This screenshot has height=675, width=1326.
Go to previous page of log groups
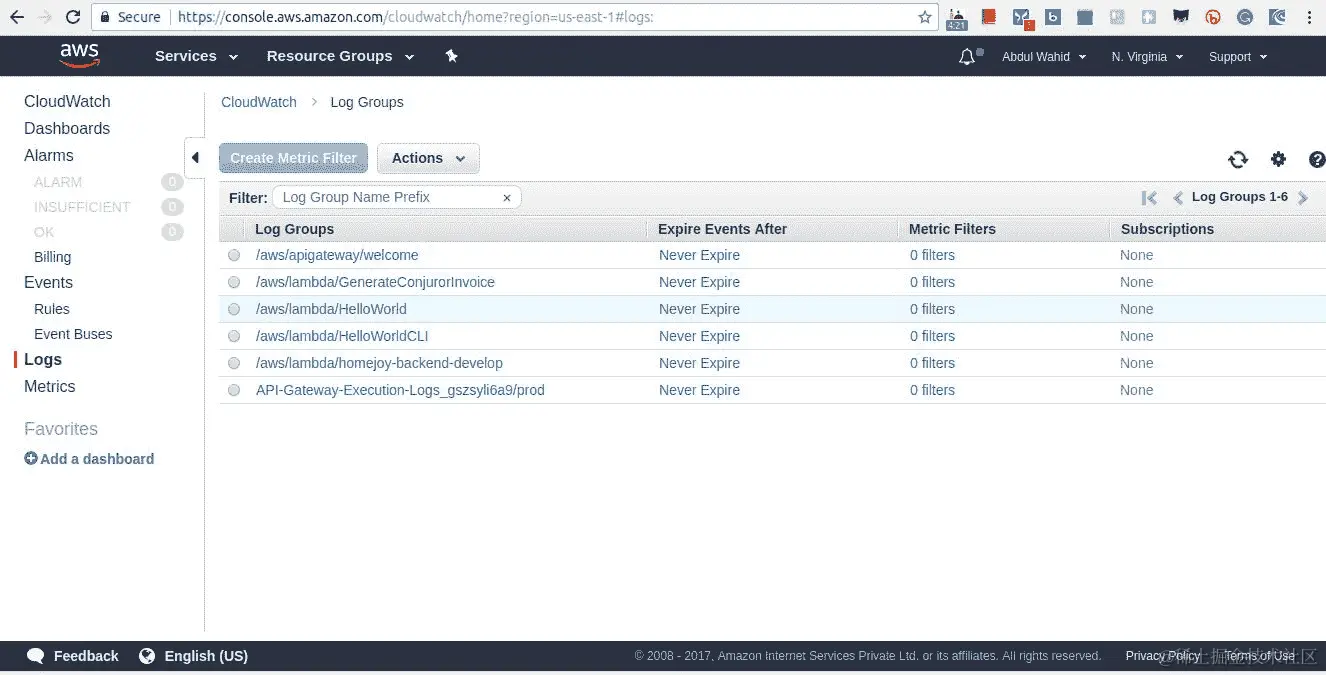tap(1178, 198)
